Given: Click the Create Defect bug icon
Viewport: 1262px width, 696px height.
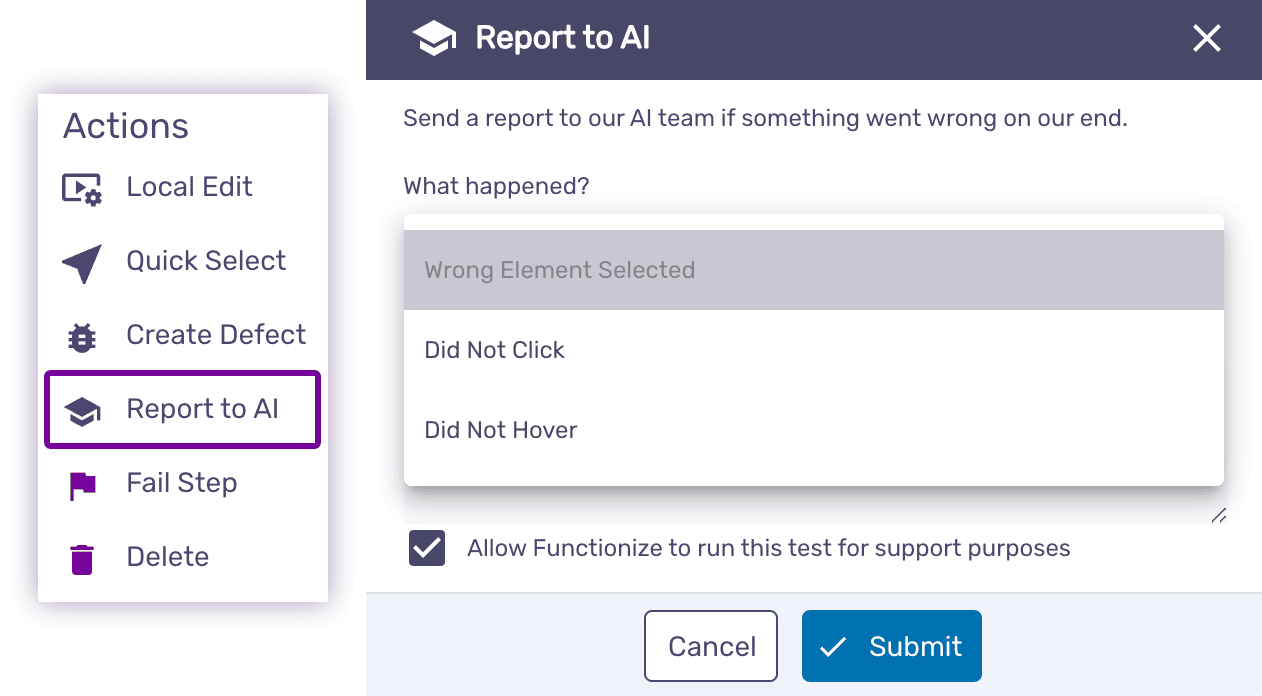Looking at the screenshot, I should click(82, 337).
